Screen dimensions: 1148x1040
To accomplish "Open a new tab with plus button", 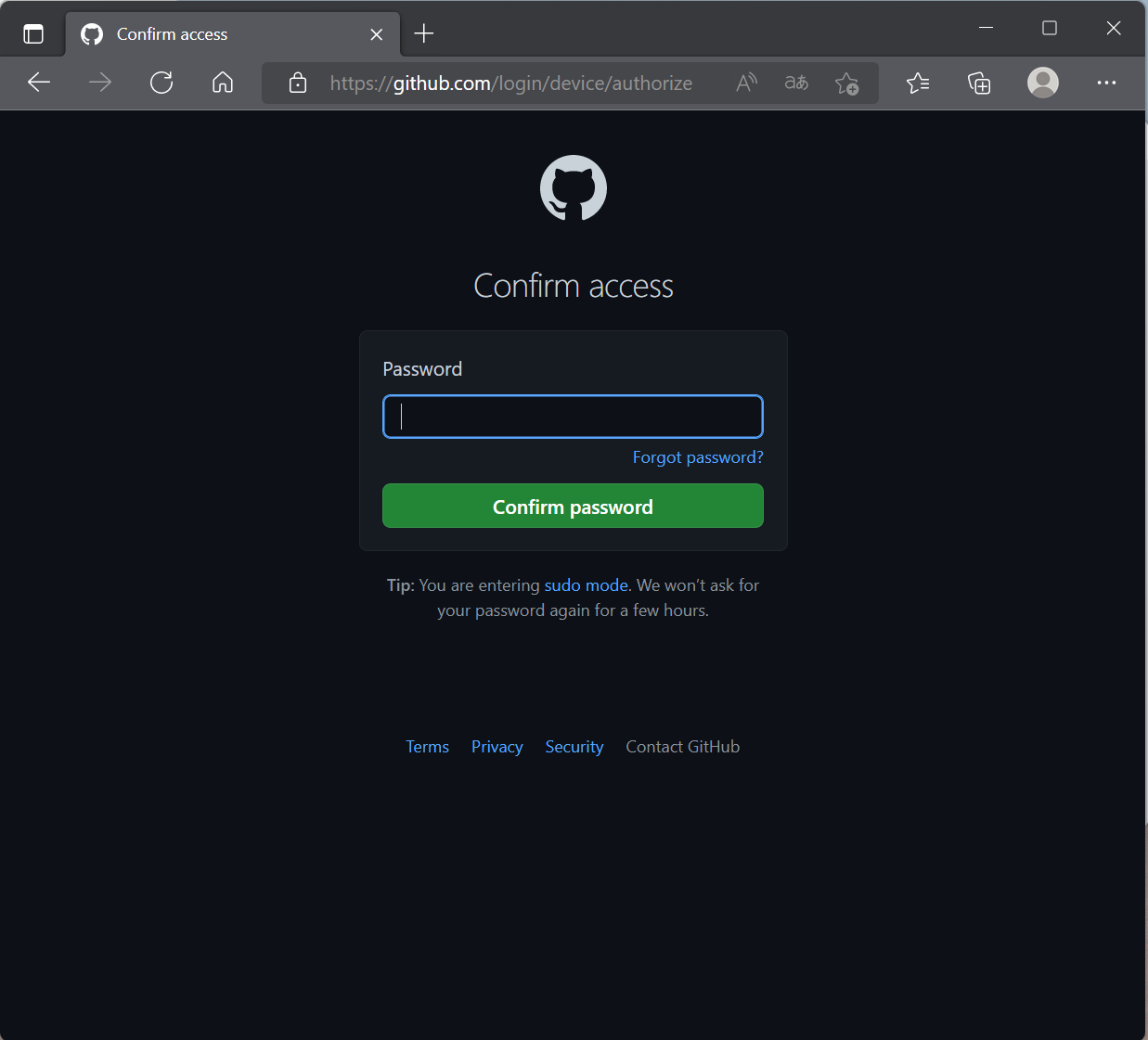I will [x=424, y=33].
